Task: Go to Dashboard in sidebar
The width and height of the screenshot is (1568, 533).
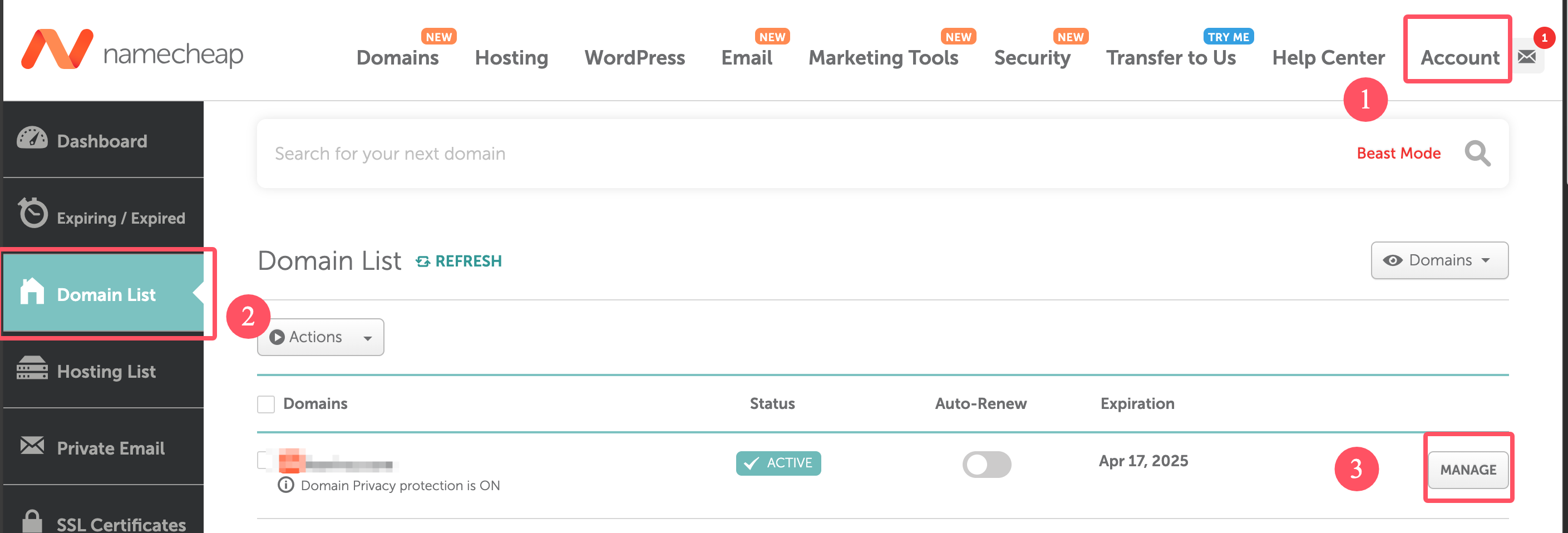Action: (103, 140)
